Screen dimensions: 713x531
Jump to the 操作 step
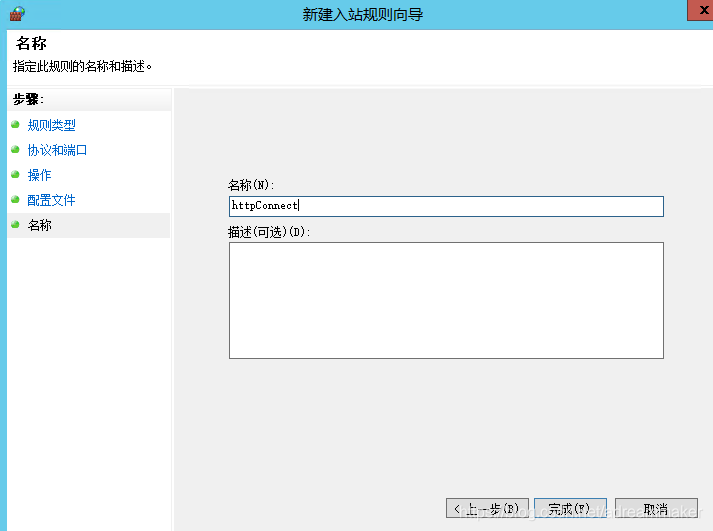(40, 175)
